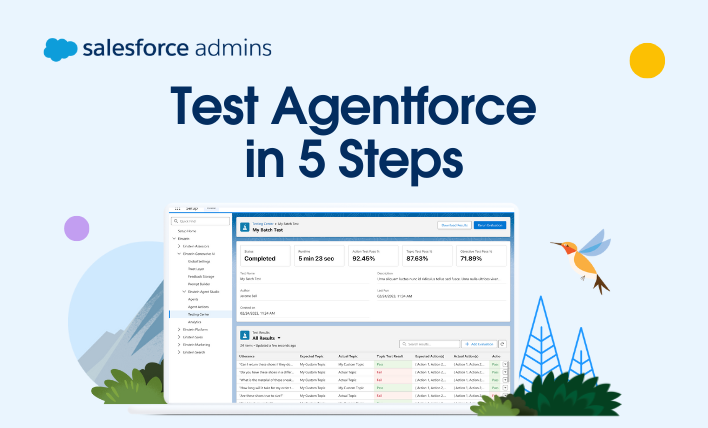Expand the Einstein Marketing node
This screenshot has width=708, height=428.
[x=179, y=344]
